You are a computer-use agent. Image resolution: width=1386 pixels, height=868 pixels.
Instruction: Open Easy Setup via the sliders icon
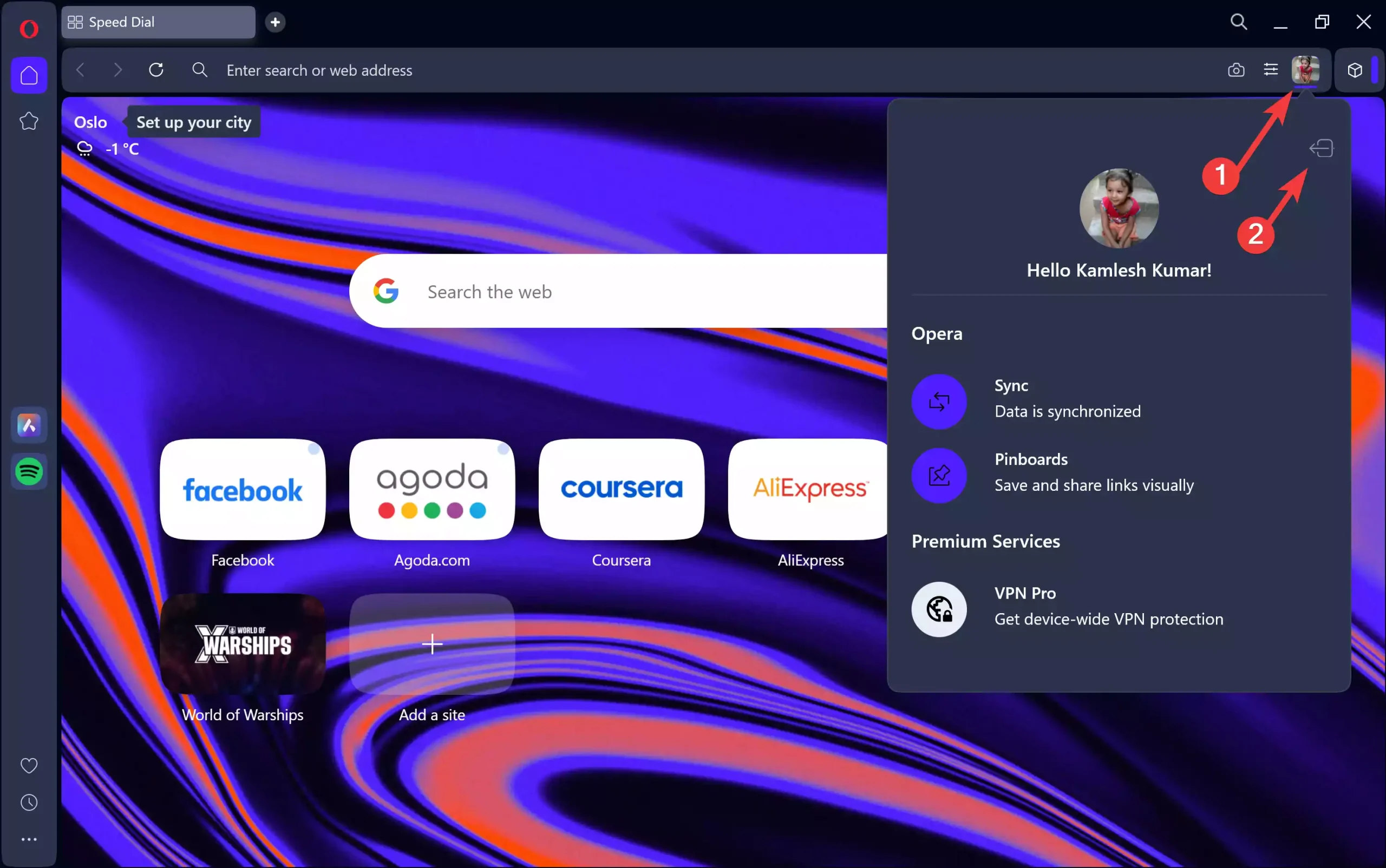(x=1271, y=69)
